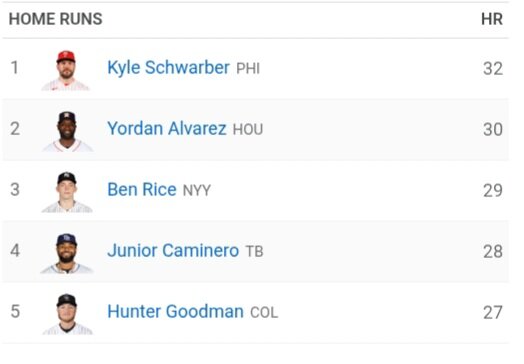524x364 pixels.
Task: Click the HR column header
Action: click(x=492, y=19)
